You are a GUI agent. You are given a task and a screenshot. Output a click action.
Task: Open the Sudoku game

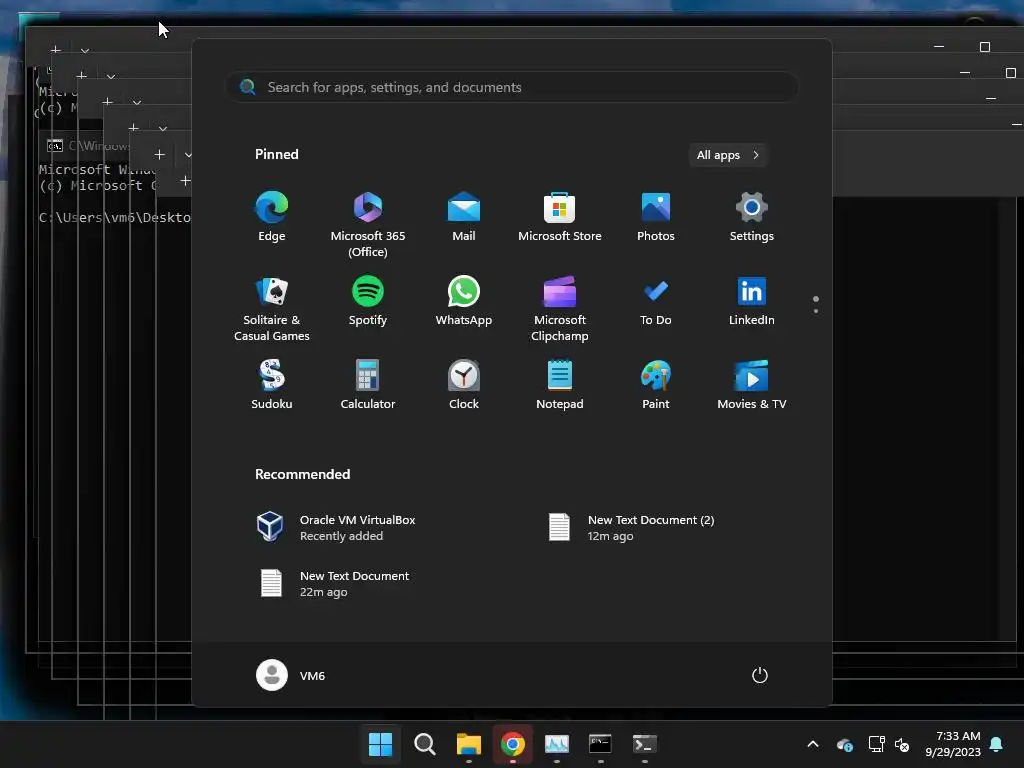[x=272, y=385]
